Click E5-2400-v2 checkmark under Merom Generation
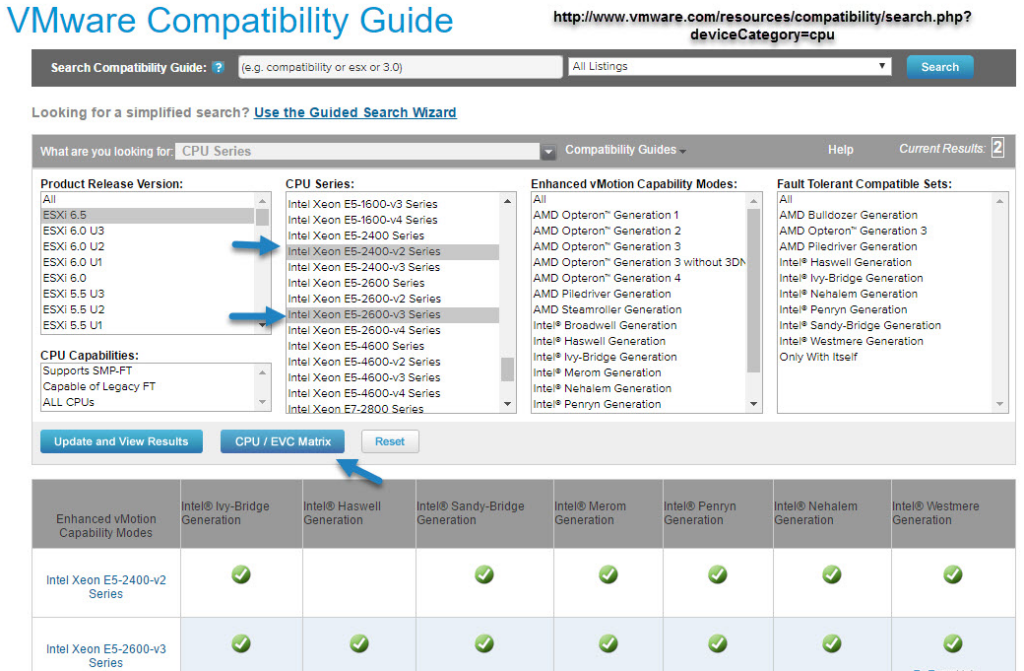Image resolution: width=1024 pixels, height=671 pixels. (x=608, y=574)
